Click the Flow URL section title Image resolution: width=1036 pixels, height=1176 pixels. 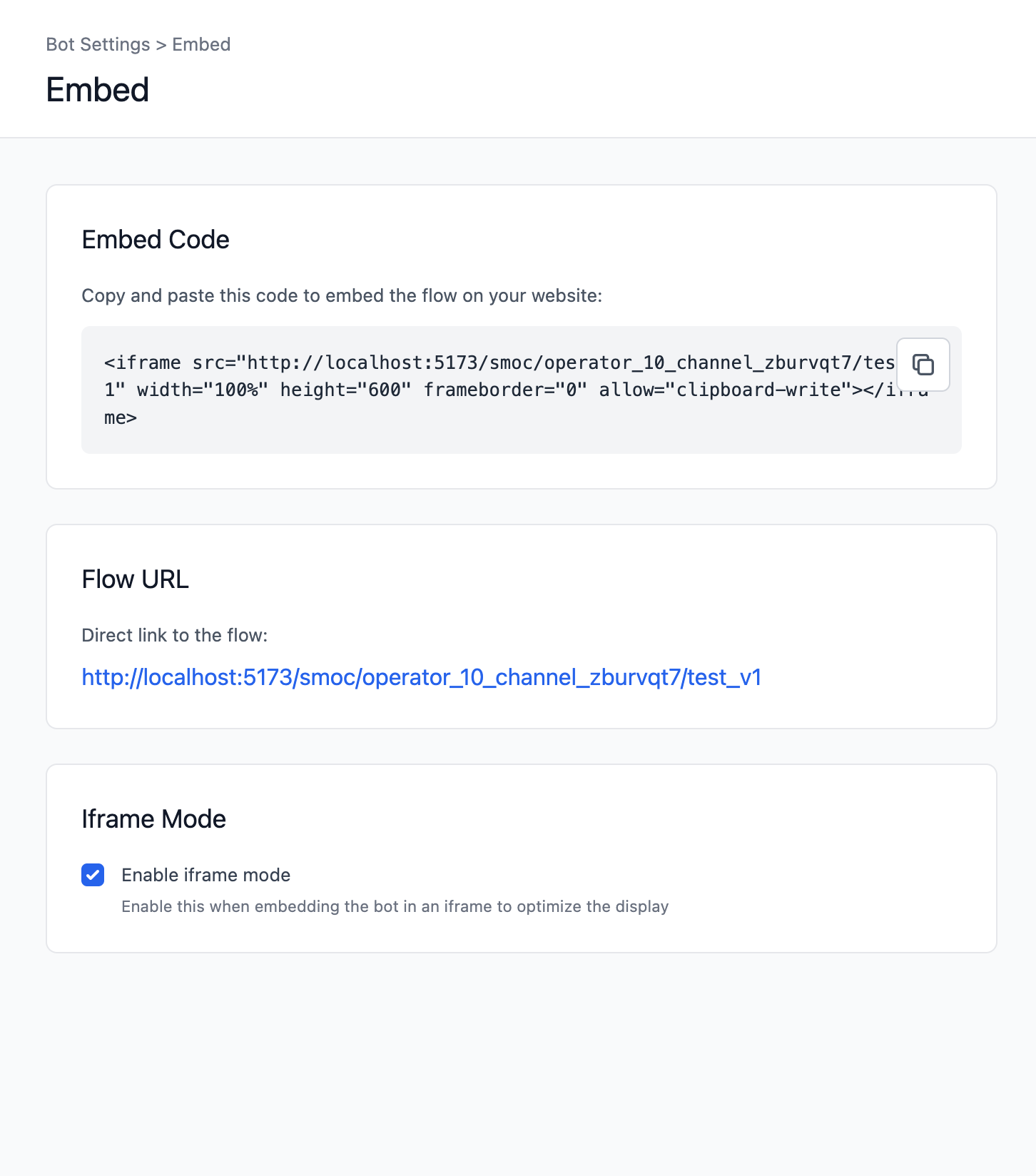click(136, 579)
